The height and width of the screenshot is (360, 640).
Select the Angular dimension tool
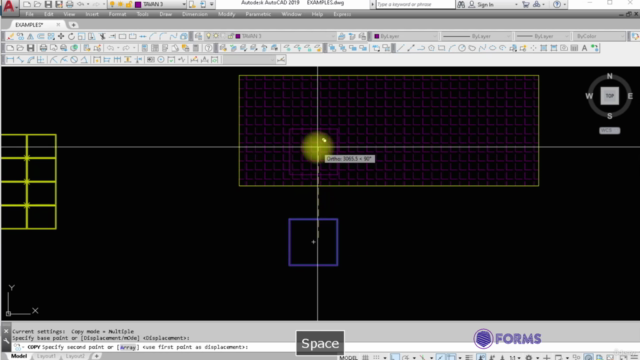pyautogui.click(x=84, y=60)
